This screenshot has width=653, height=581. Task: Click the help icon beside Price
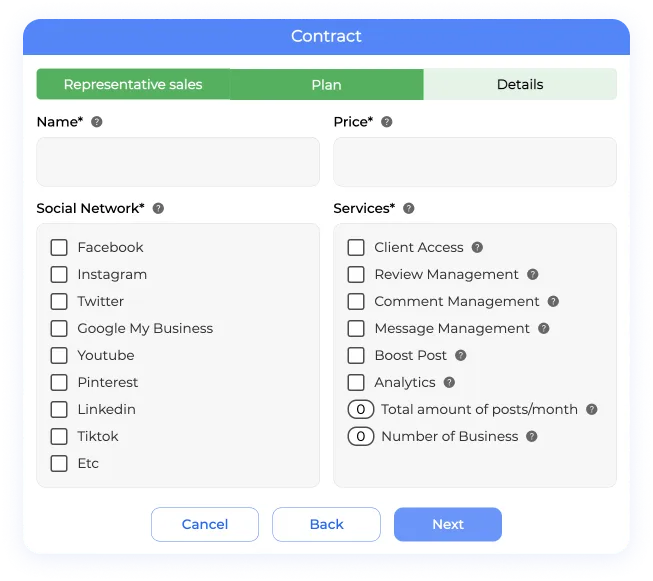[x=387, y=122]
